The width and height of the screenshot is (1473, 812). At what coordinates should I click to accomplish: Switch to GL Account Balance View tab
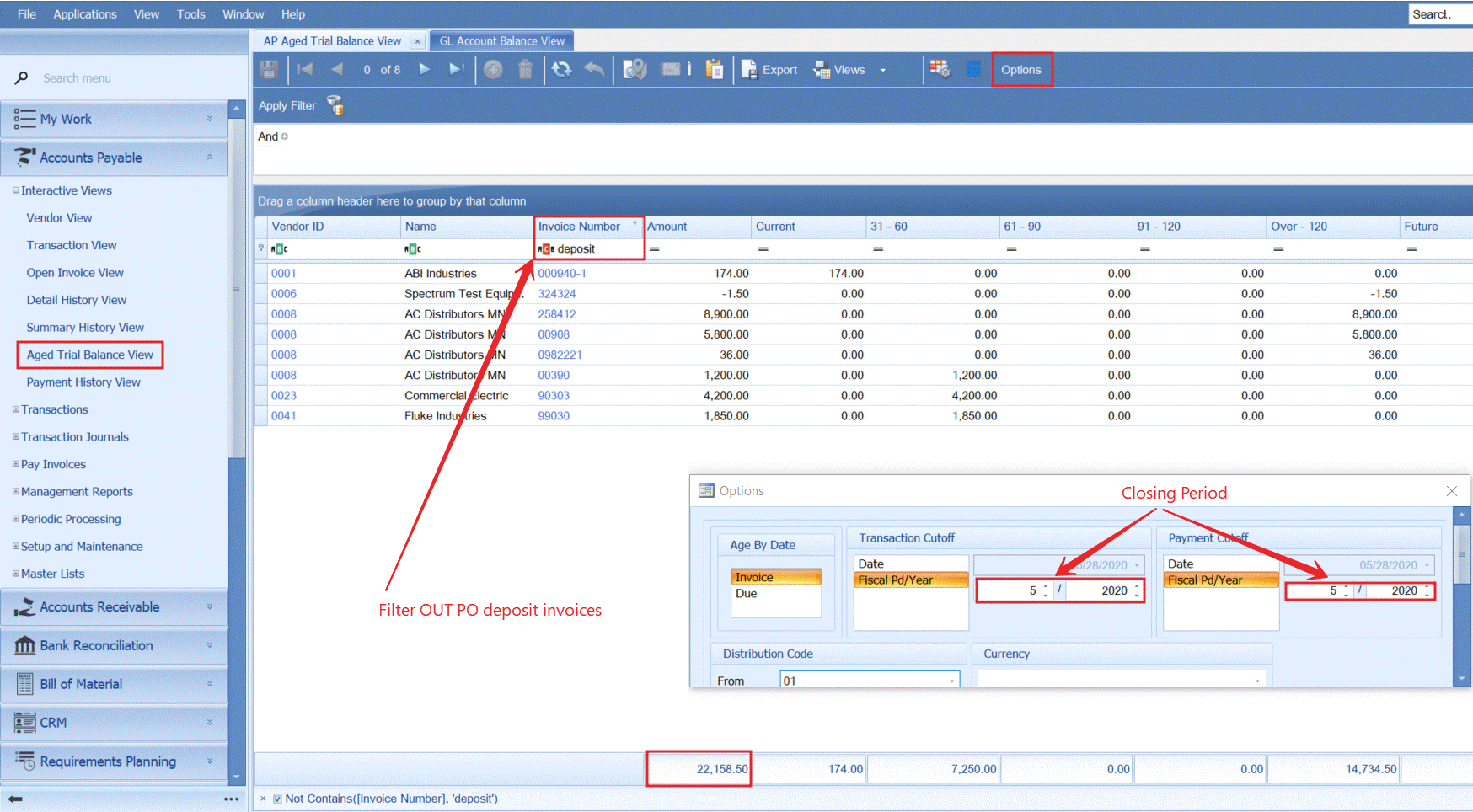(x=501, y=40)
